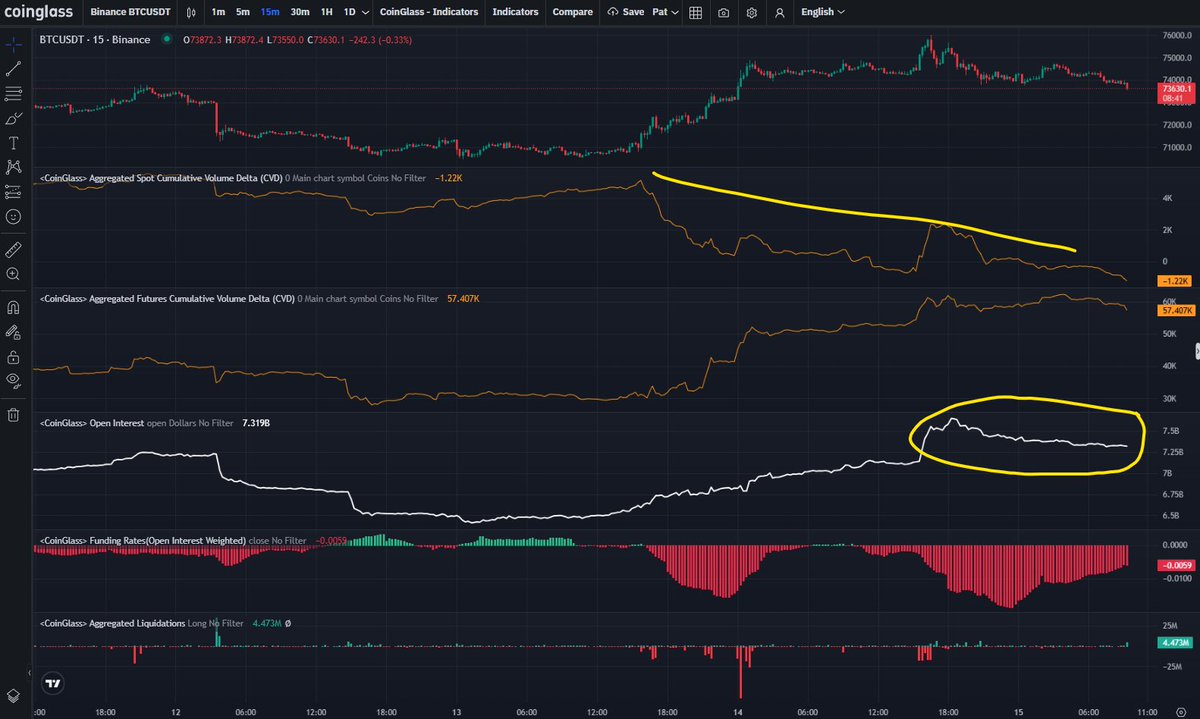Image resolution: width=1200 pixels, height=719 pixels.
Task: Pick the ruler measure tool
Action: 13,248
